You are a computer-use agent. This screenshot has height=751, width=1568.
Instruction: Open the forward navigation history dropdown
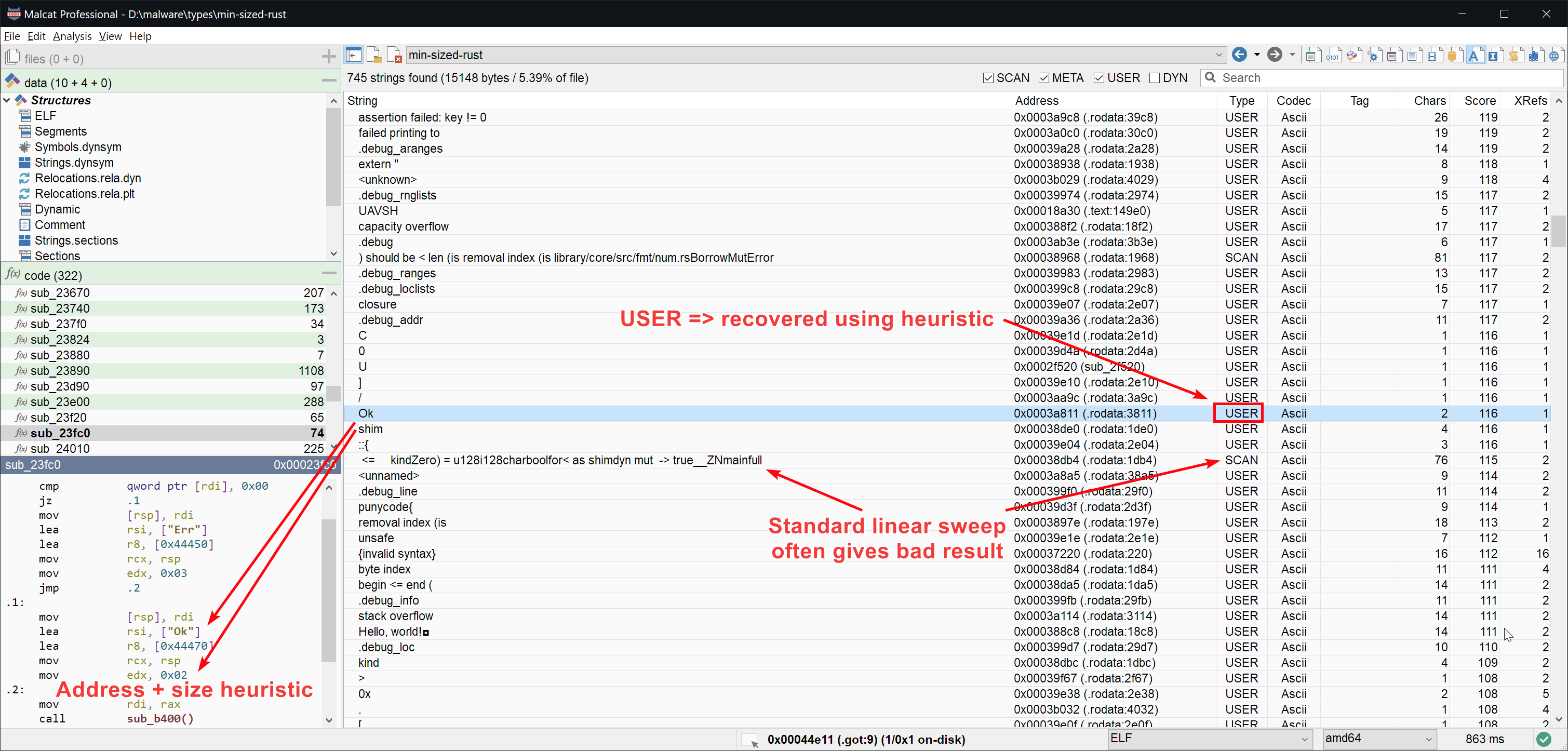(x=1292, y=55)
